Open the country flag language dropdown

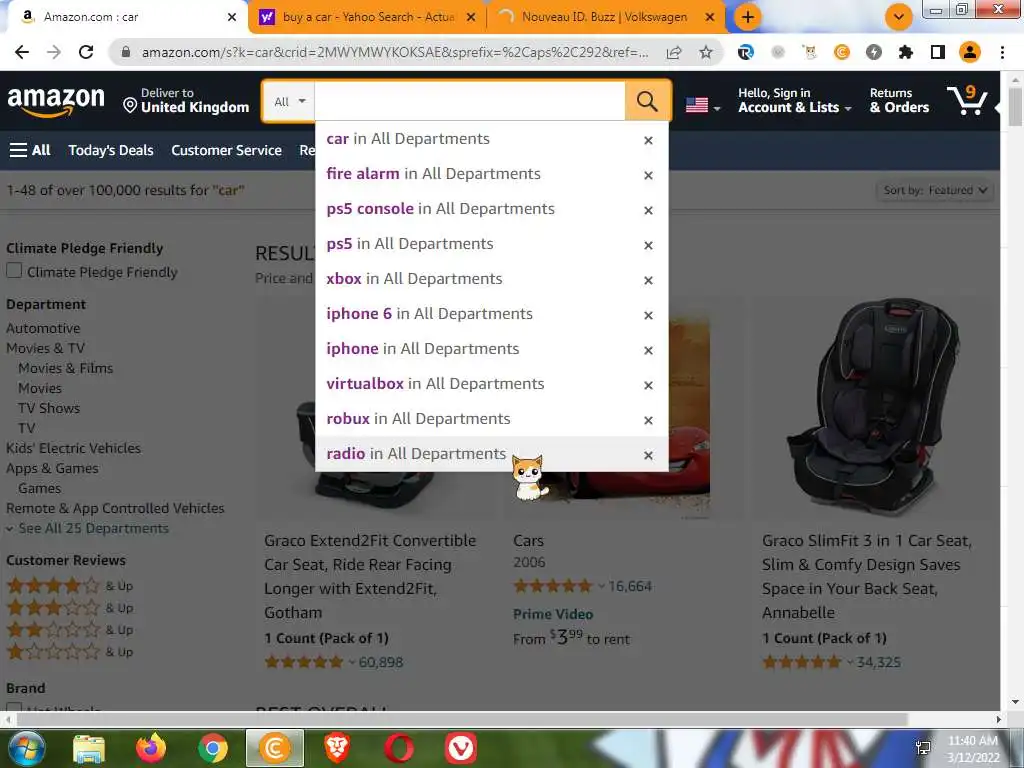(703, 105)
